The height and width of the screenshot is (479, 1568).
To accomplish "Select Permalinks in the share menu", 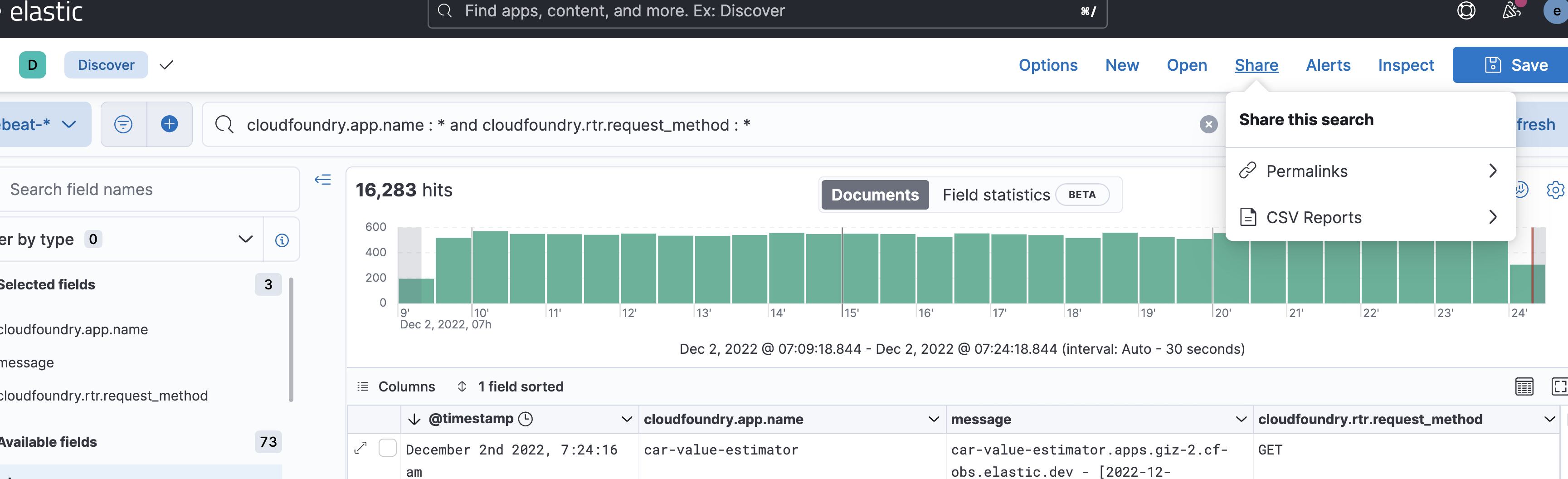I will 1369,171.
